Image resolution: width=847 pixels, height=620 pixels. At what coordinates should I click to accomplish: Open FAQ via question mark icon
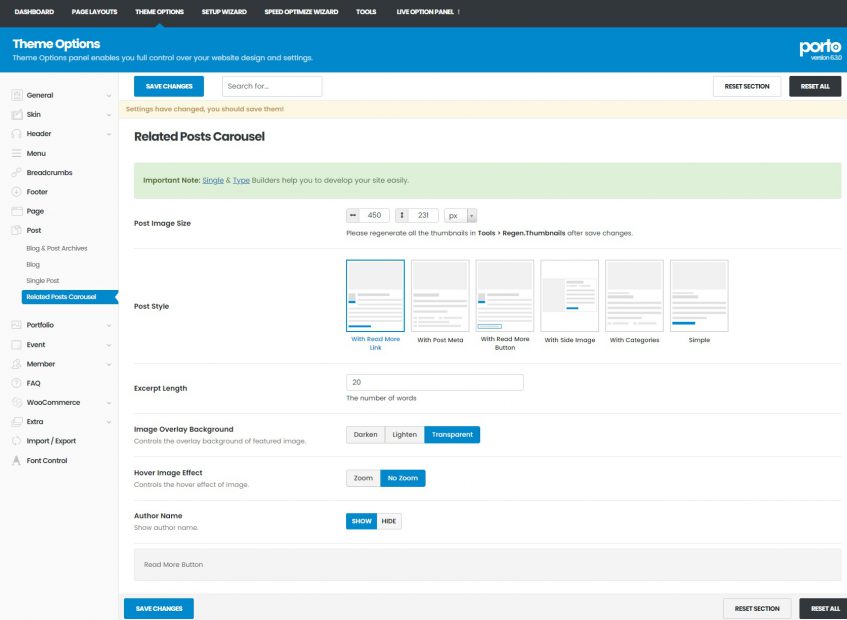[16, 383]
